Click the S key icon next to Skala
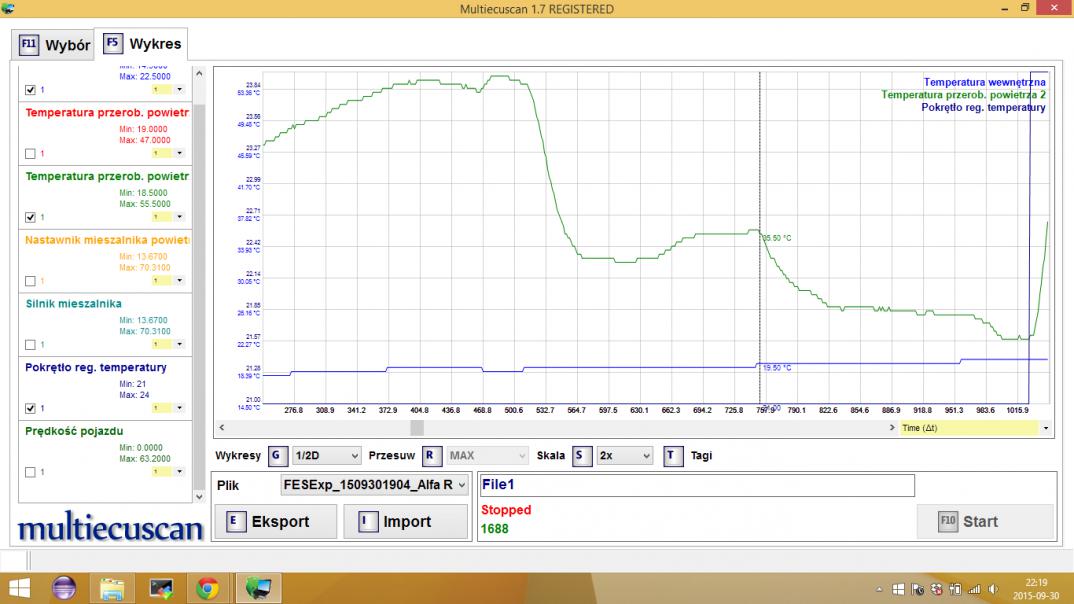This screenshot has width=1074, height=604. pos(581,456)
